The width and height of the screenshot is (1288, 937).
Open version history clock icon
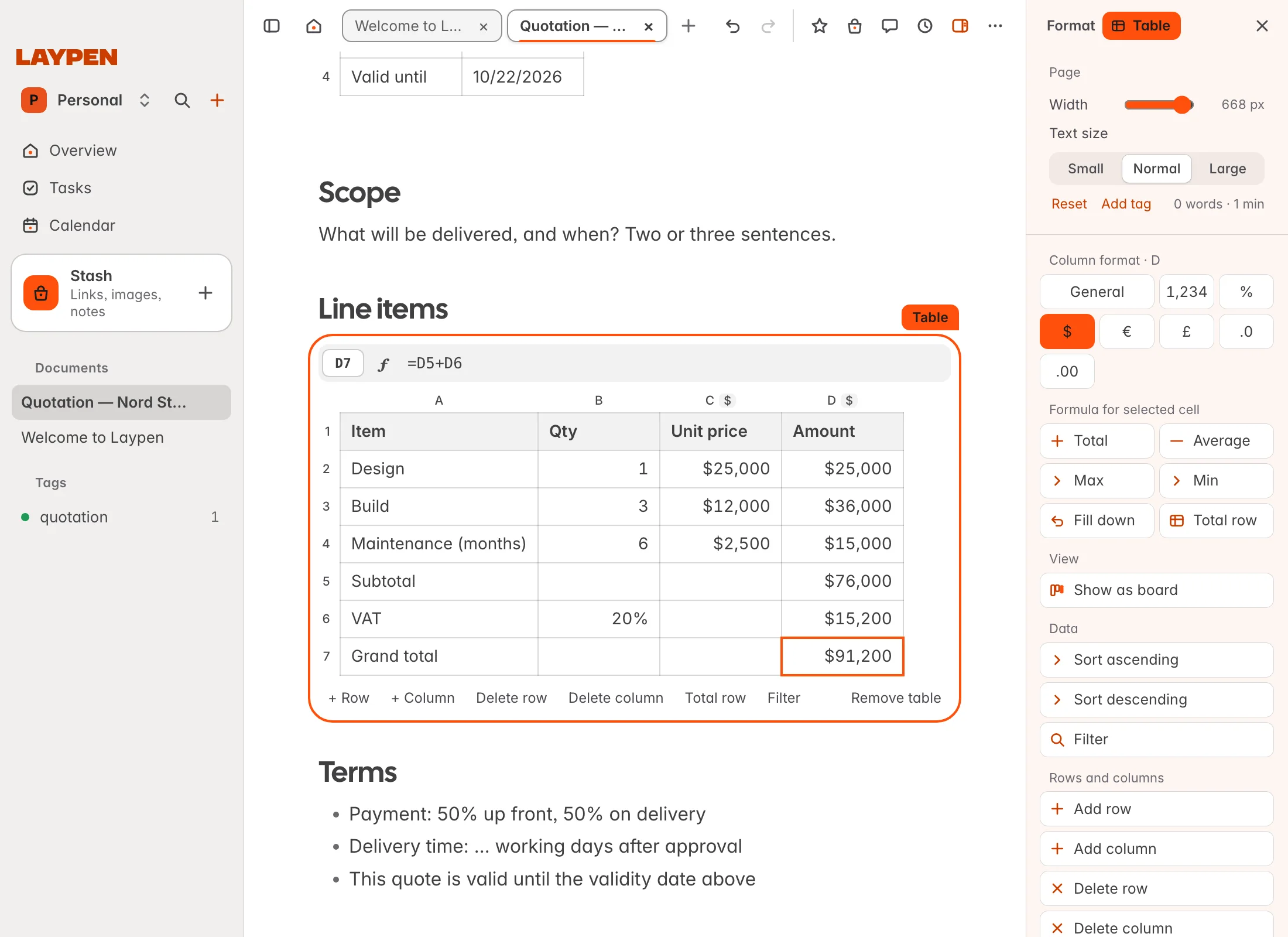click(925, 26)
